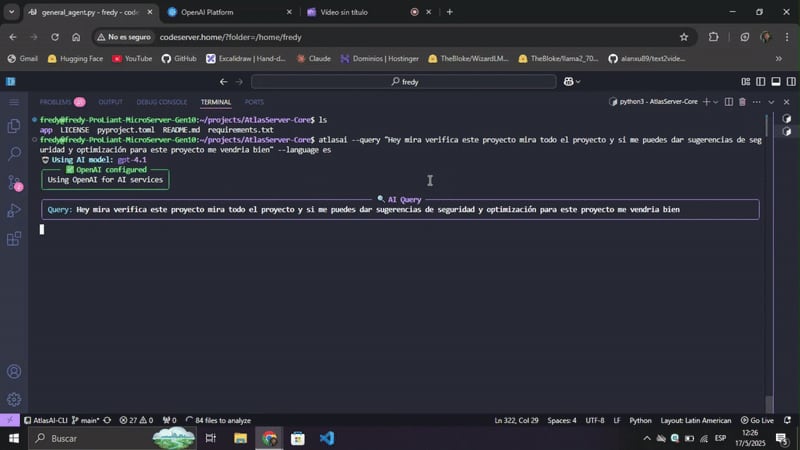Viewport: 800px width, 450px height.
Task: Bookmark this page with star icon
Action: click(684, 37)
